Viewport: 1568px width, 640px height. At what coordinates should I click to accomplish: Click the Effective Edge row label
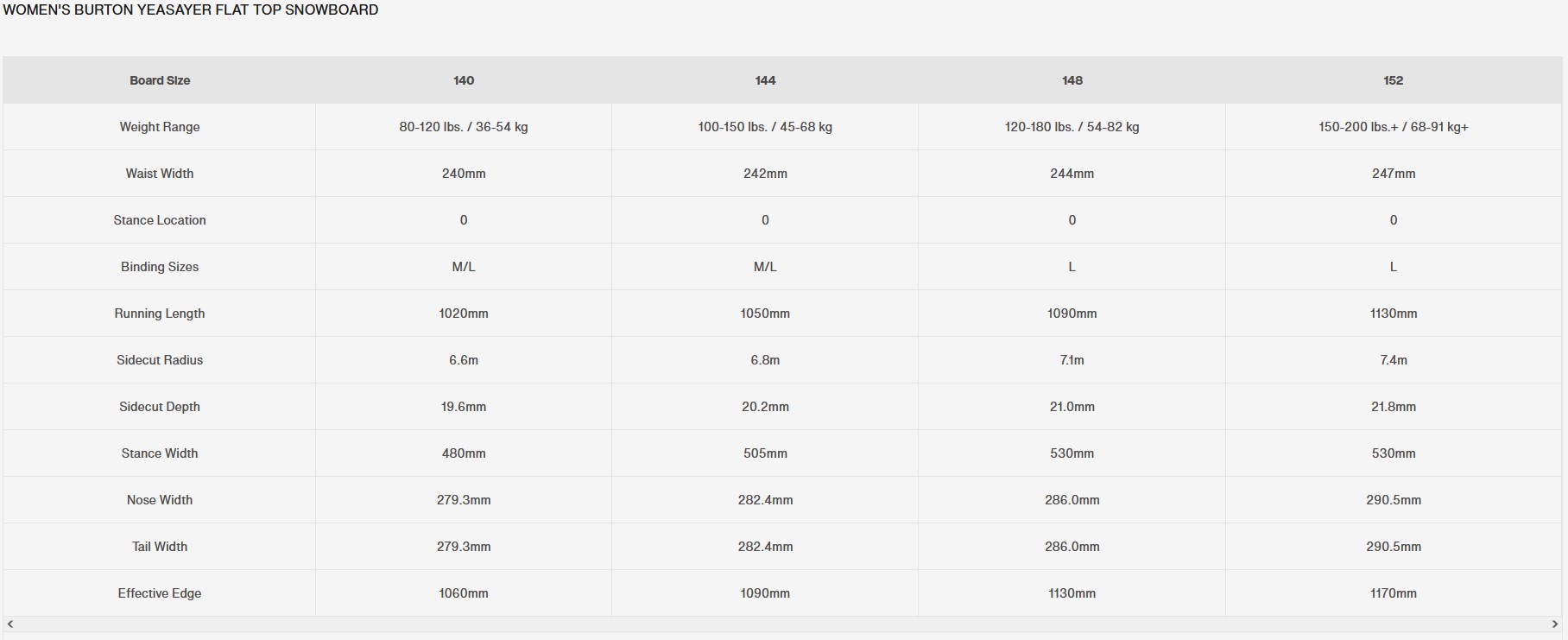160,593
